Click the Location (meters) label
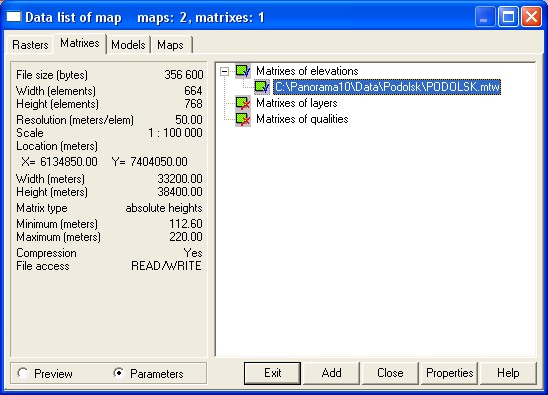The height and width of the screenshot is (395, 548). tap(57, 146)
